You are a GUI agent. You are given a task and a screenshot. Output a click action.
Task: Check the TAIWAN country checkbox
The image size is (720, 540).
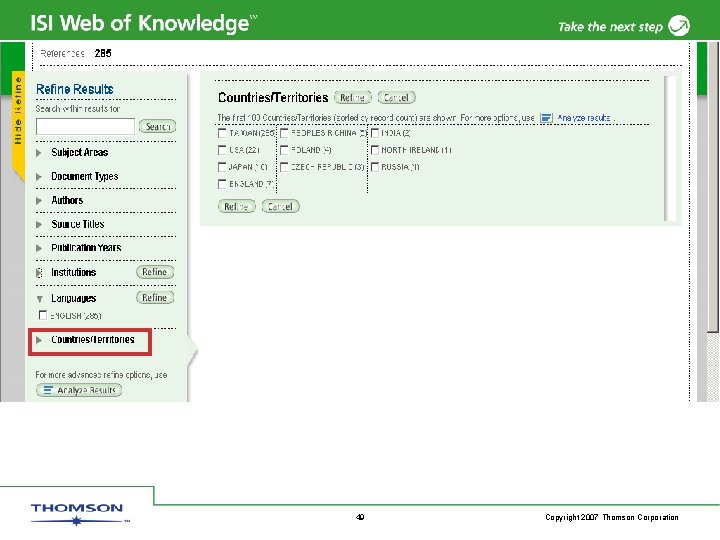[222, 133]
